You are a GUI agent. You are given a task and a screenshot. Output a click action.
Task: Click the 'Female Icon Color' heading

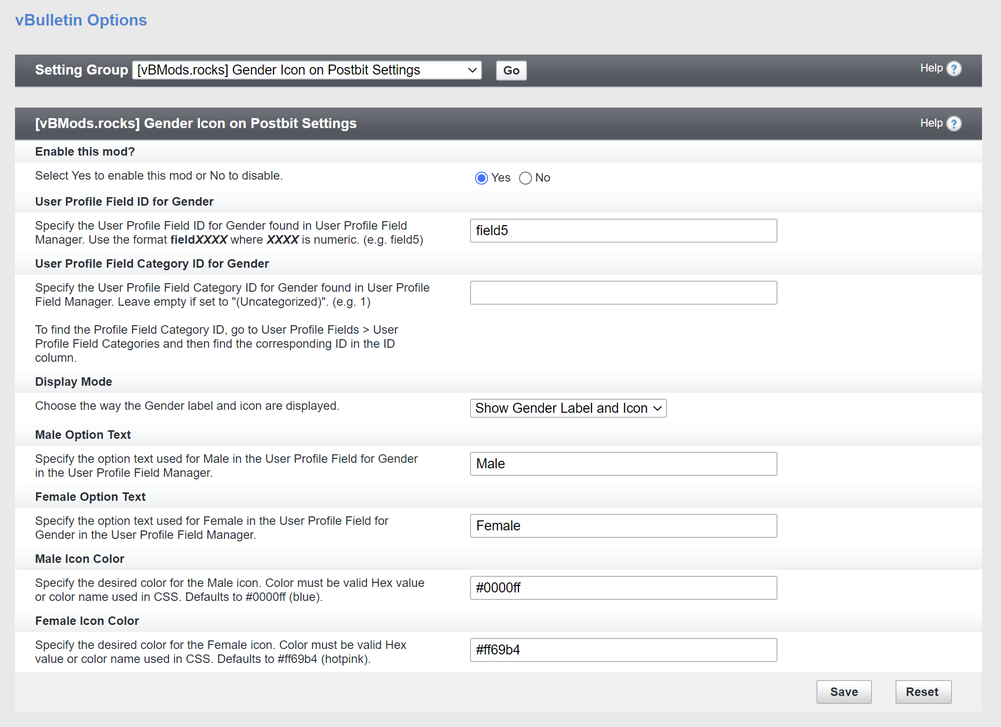point(87,621)
